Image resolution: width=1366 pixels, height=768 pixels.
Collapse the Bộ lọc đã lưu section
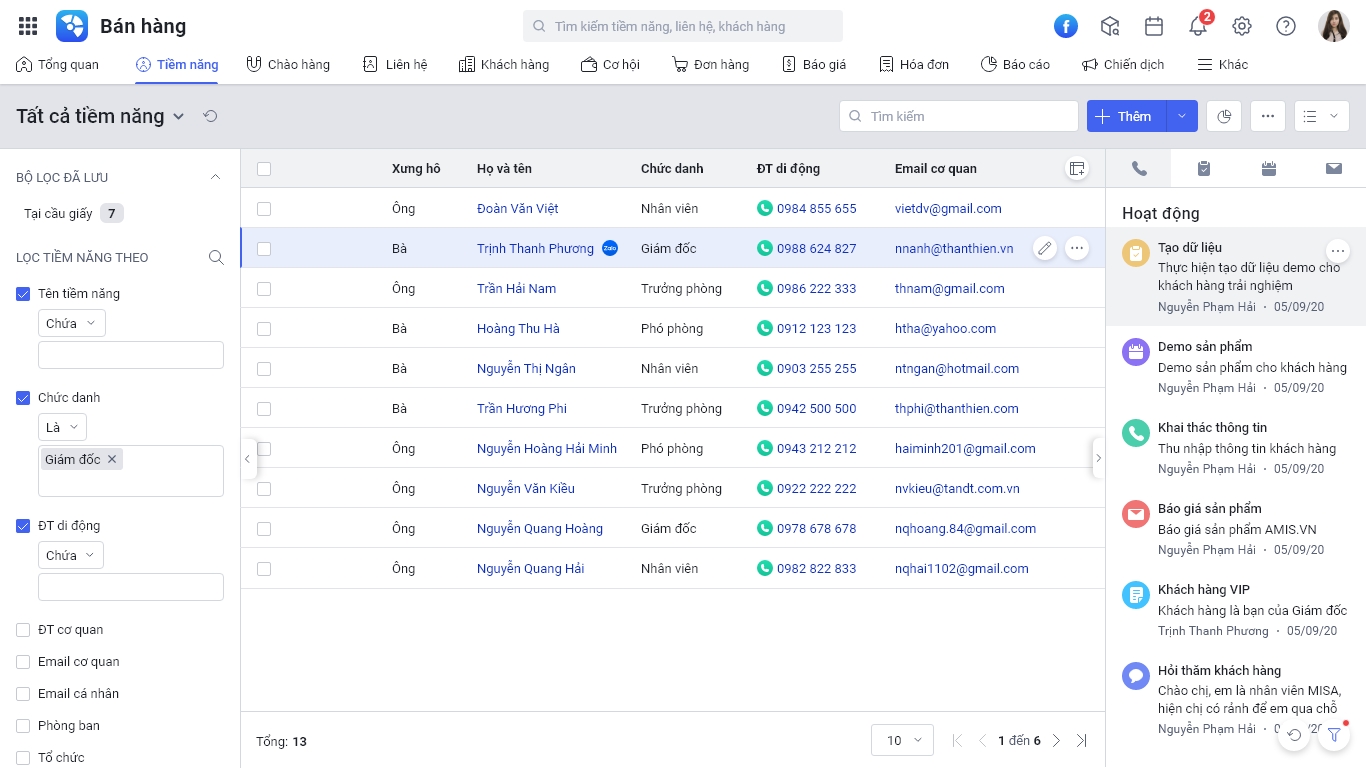click(x=215, y=177)
